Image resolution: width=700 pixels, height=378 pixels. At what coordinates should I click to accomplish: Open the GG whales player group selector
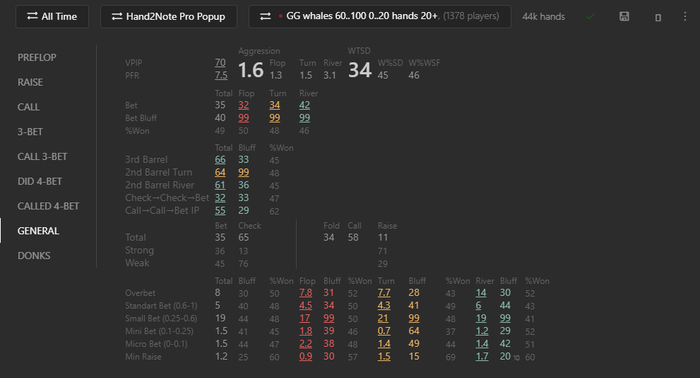click(379, 17)
